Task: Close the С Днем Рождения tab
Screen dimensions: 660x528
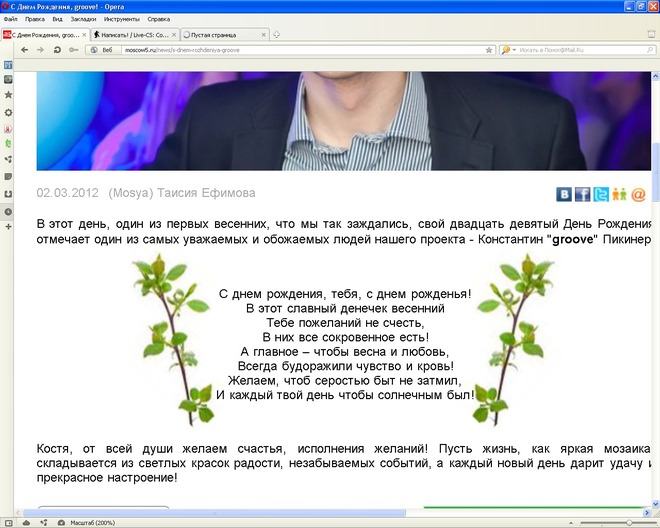Action: [x=84, y=35]
